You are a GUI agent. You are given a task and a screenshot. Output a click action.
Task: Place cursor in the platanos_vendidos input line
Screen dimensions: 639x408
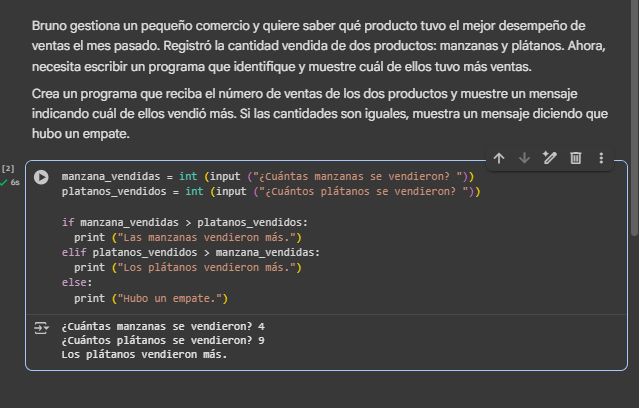(x=271, y=190)
